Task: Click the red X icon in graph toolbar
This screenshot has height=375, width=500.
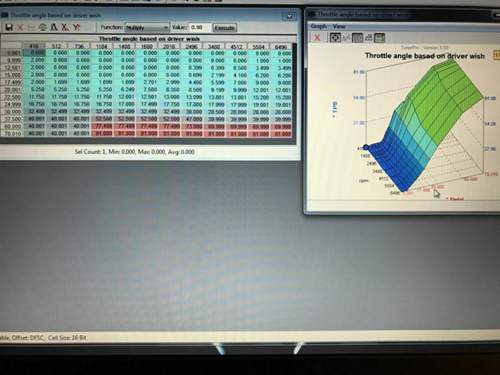Action: pyautogui.click(x=317, y=37)
